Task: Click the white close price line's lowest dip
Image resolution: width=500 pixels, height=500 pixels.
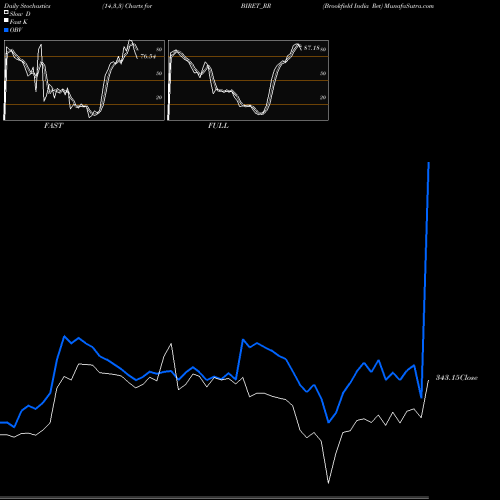Action: tap(328, 482)
